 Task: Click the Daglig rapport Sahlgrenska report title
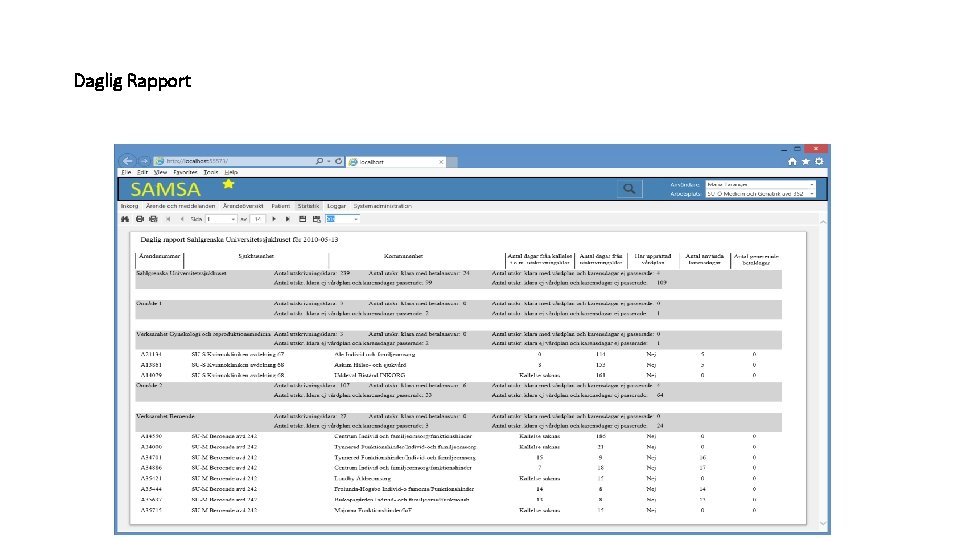[239, 239]
